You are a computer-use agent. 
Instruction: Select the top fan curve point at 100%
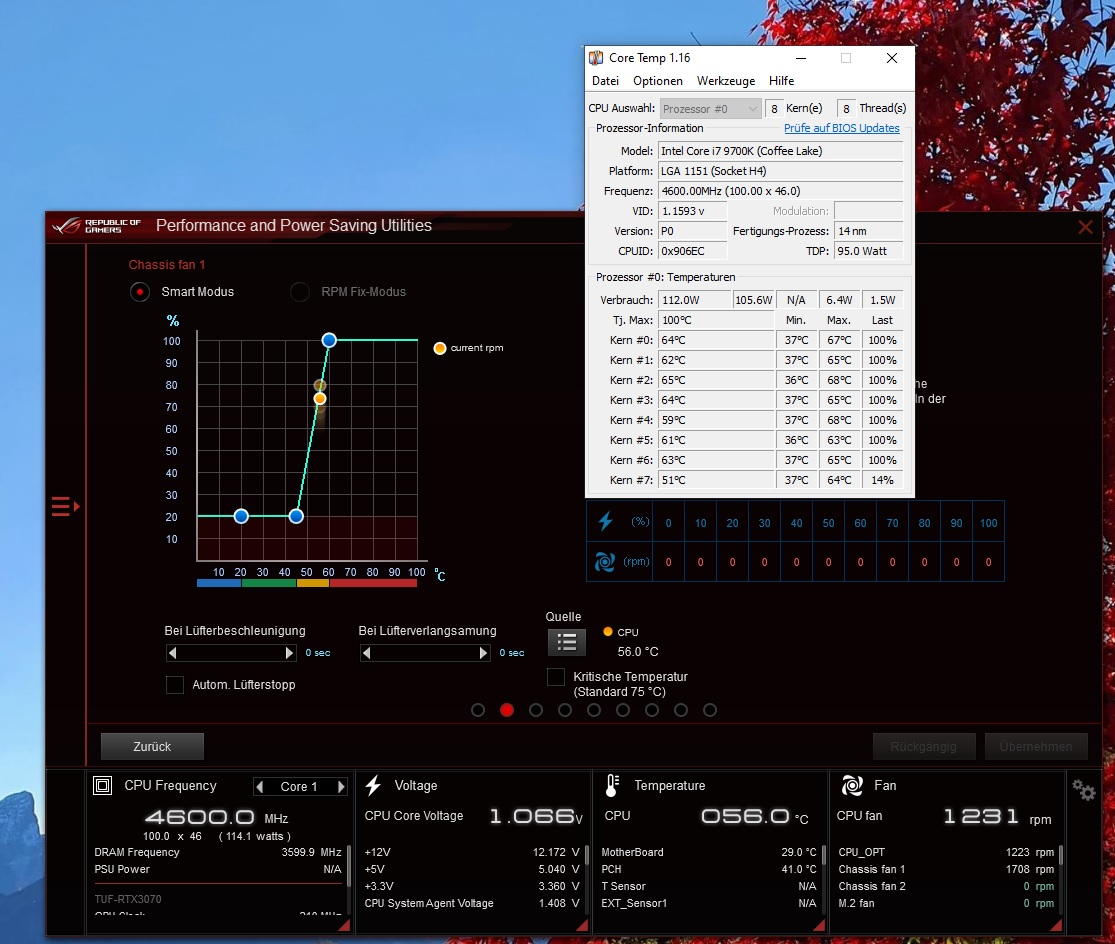click(x=329, y=340)
